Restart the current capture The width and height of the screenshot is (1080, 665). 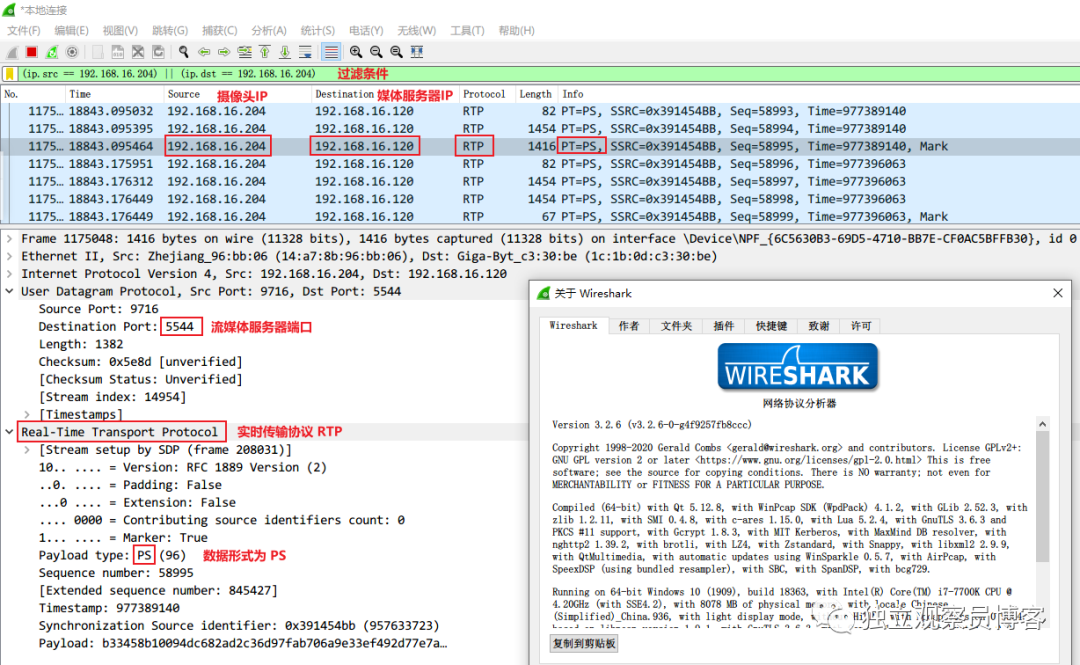pyautogui.click(x=52, y=52)
